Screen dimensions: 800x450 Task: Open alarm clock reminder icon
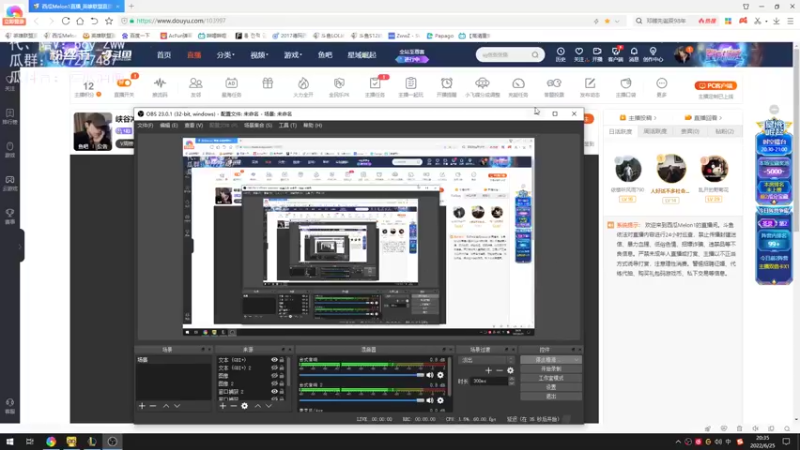[446, 83]
